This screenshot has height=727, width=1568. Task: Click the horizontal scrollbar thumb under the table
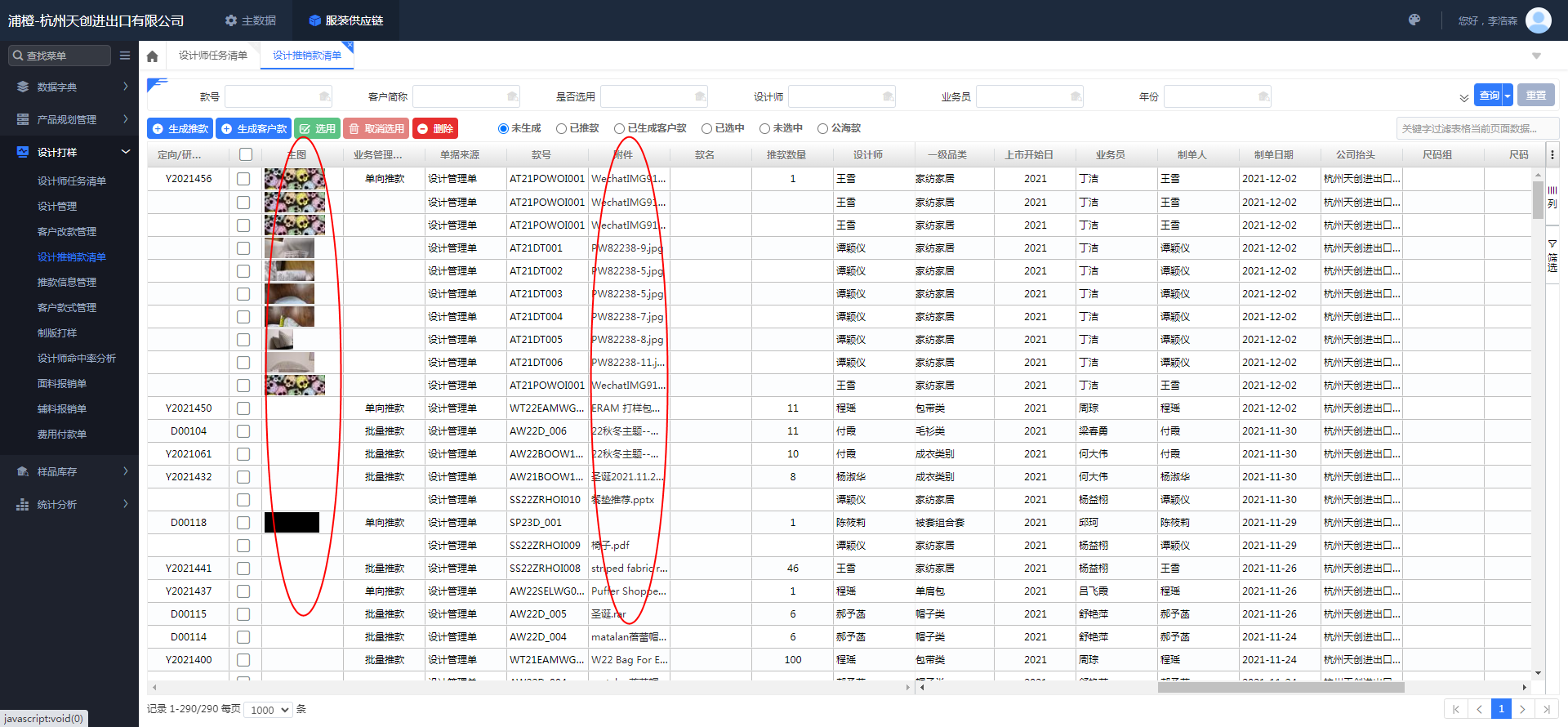(x=1281, y=687)
